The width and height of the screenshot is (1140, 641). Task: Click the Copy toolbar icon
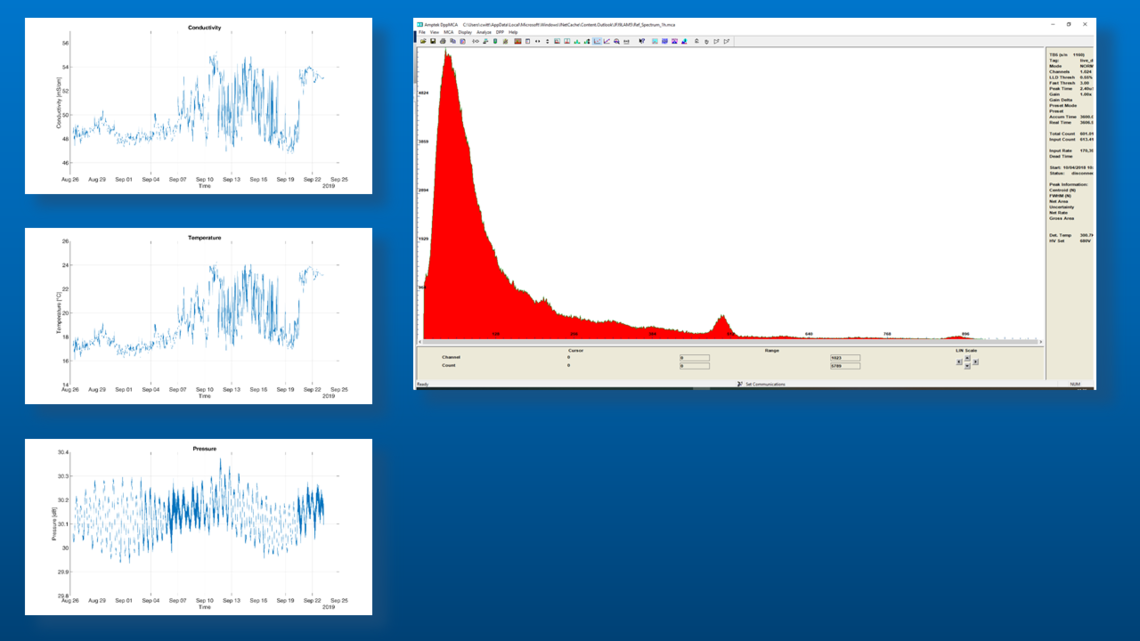(x=453, y=41)
